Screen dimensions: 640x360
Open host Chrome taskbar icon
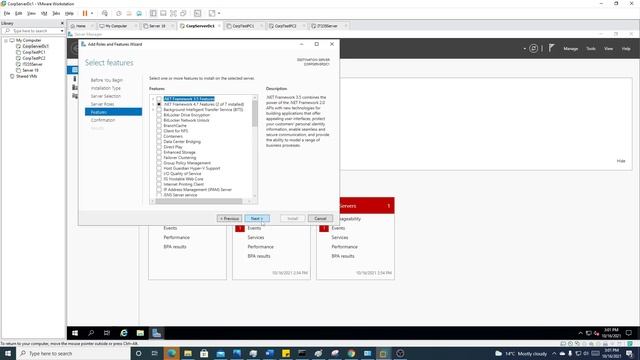[x=351, y=353]
